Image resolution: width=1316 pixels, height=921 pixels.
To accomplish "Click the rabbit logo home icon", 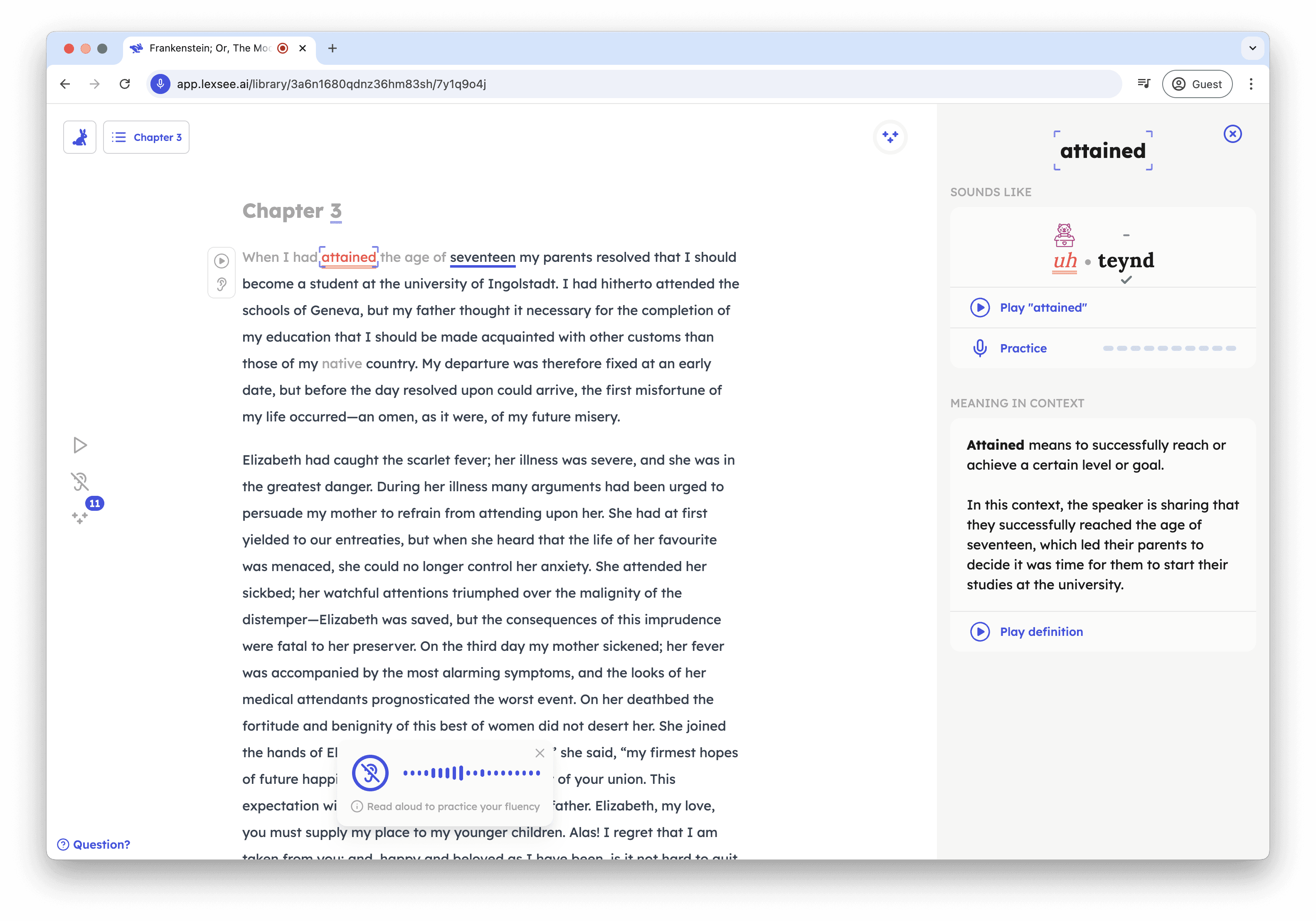I will [80, 137].
